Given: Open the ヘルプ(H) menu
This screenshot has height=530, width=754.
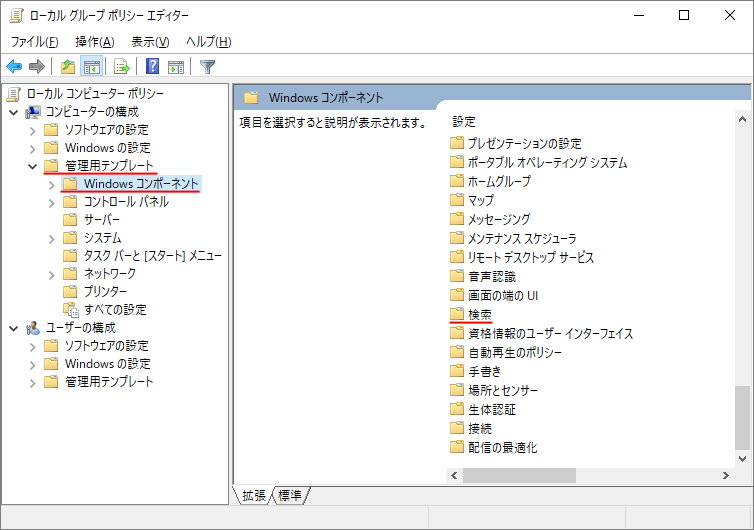Looking at the screenshot, I should (209, 42).
